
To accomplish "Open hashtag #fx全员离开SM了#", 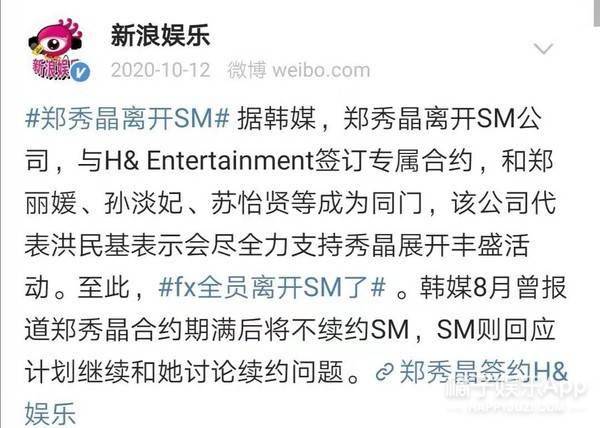I will click(x=272, y=287).
